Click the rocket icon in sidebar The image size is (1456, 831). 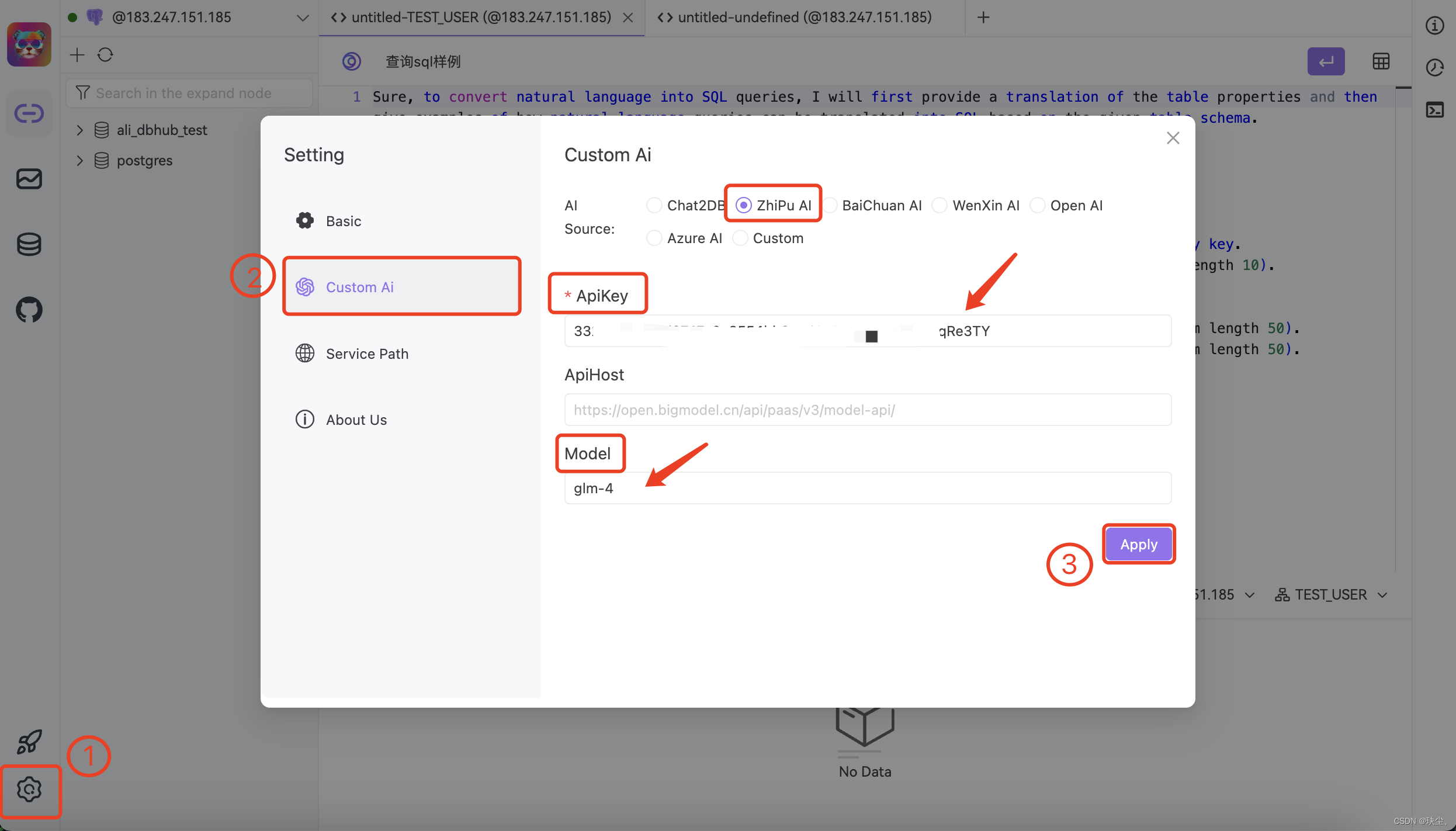pyautogui.click(x=29, y=742)
